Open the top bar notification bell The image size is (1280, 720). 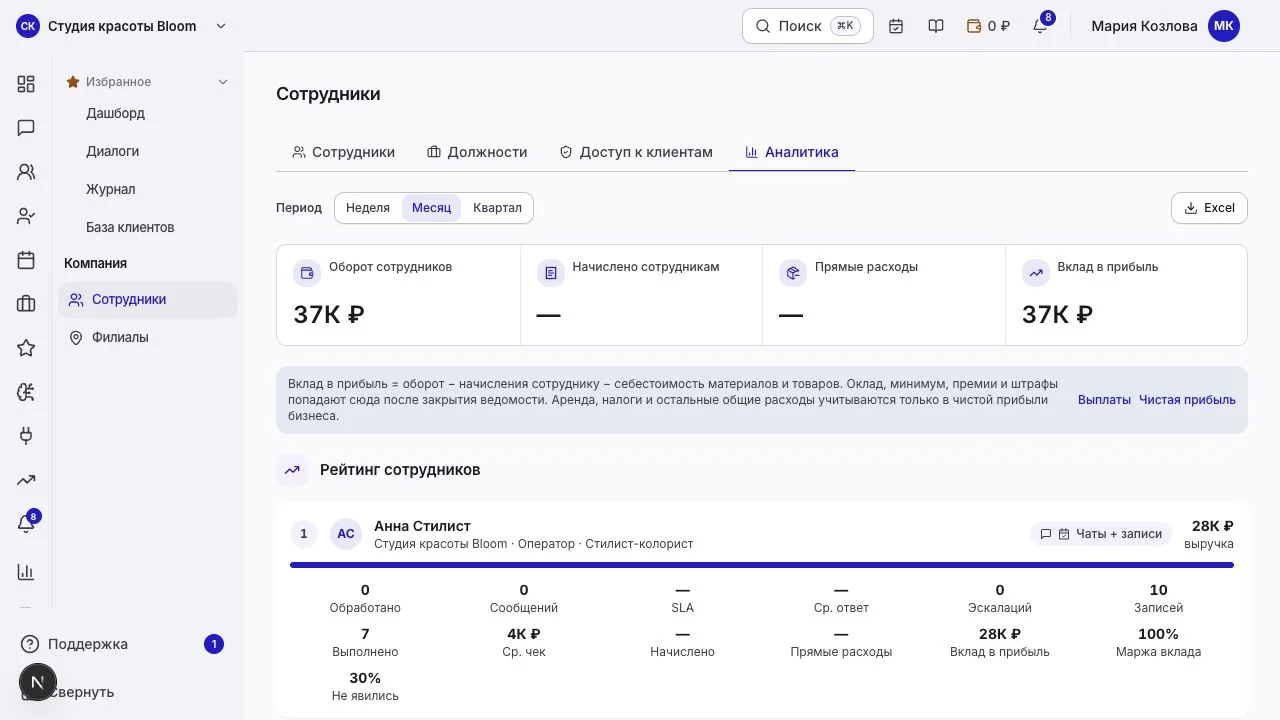[1041, 25]
